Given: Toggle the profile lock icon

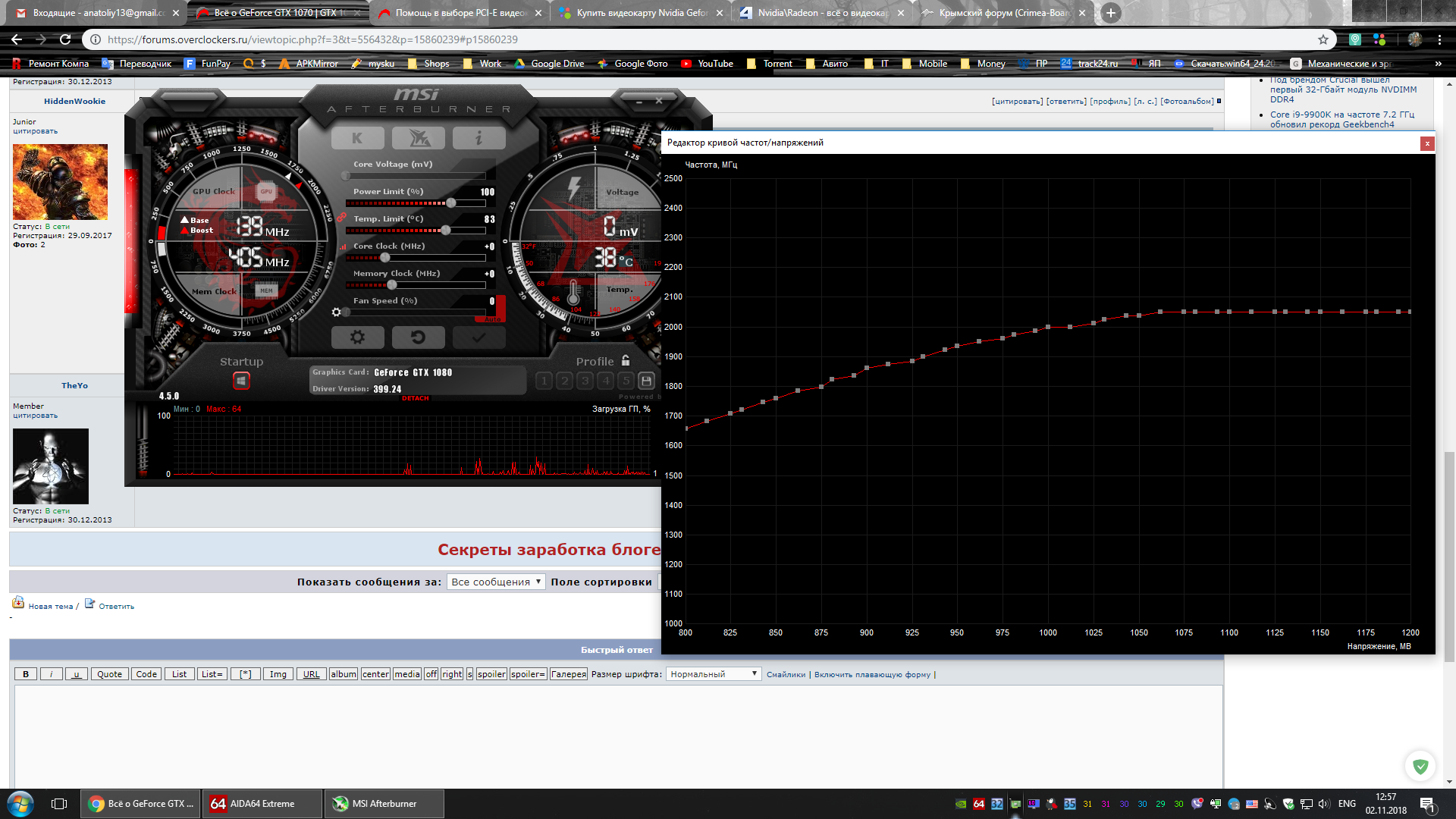Looking at the screenshot, I should [626, 361].
